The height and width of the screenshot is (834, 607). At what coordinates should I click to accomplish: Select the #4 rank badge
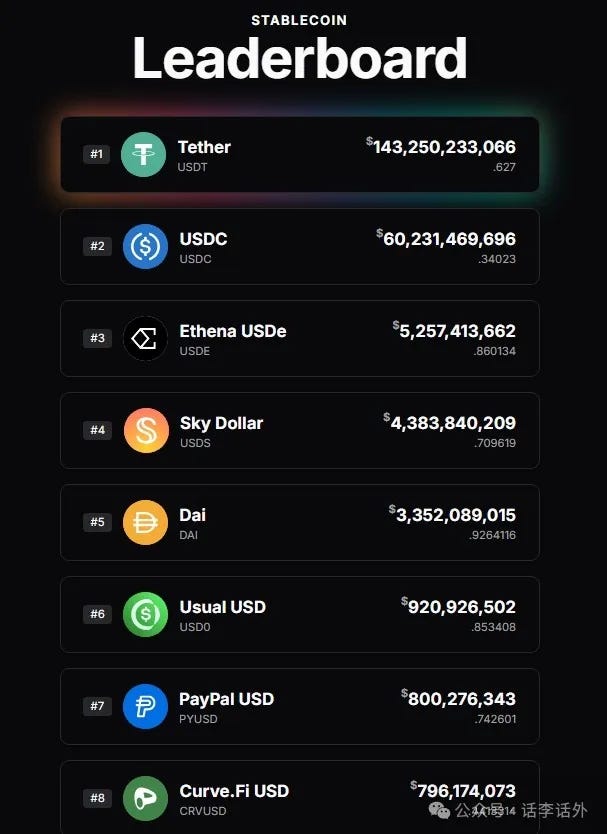pos(97,430)
